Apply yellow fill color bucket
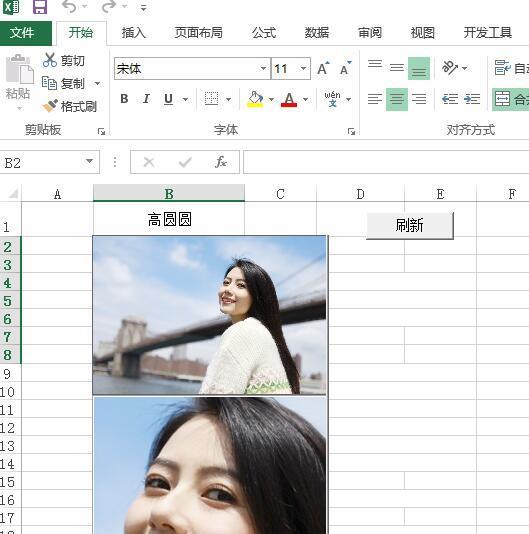Screen dimensions: 529x534 (255, 99)
